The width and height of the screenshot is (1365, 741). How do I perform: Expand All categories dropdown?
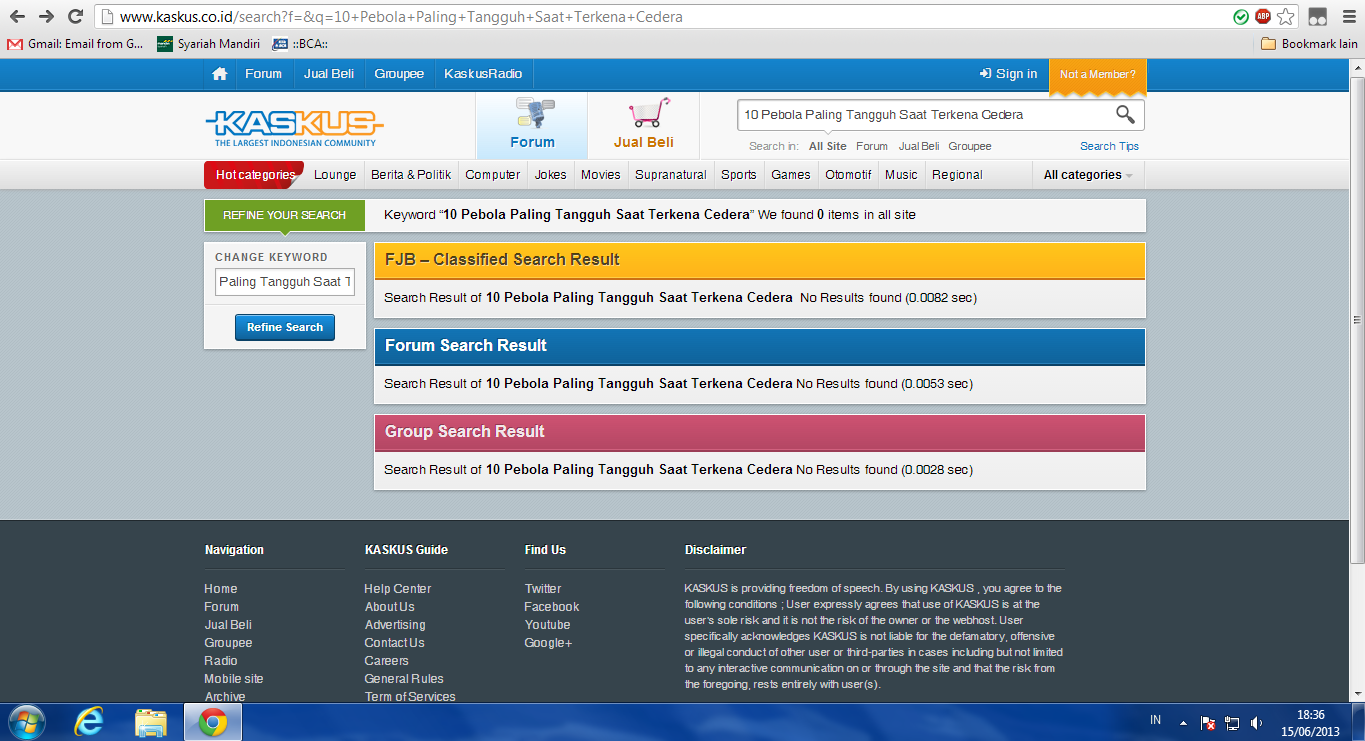coord(1088,175)
